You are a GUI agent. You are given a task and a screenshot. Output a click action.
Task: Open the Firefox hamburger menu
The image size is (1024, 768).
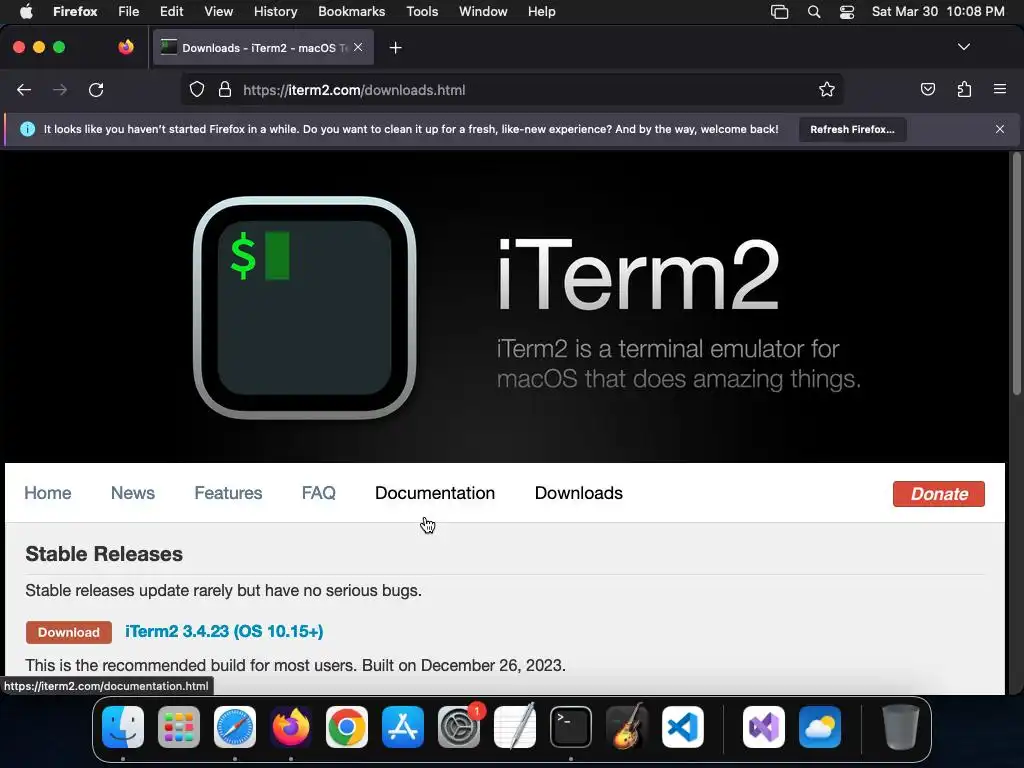pyautogui.click(x=1000, y=89)
